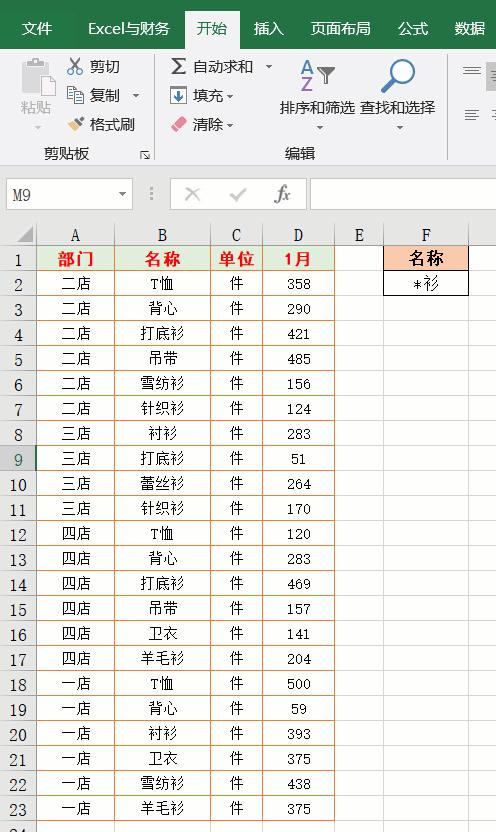Image resolution: width=496 pixels, height=832 pixels.
Task: Select header cell 名称 in F1
Action: click(x=426, y=258)
